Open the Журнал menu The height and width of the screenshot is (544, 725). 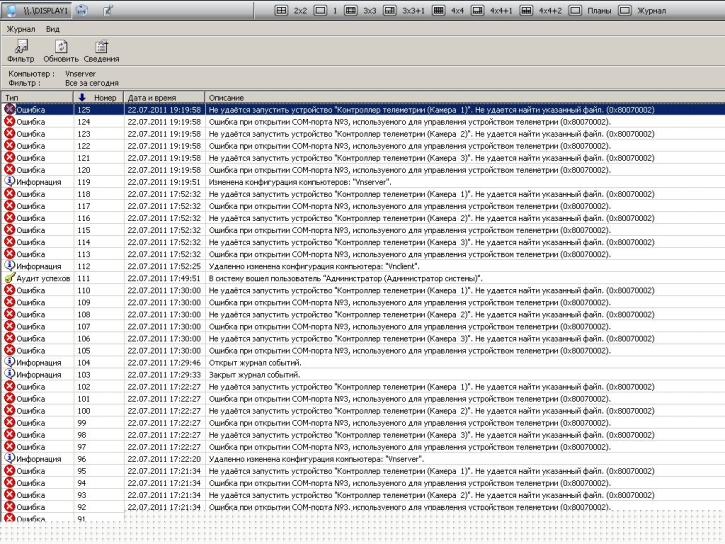[21, 30]
